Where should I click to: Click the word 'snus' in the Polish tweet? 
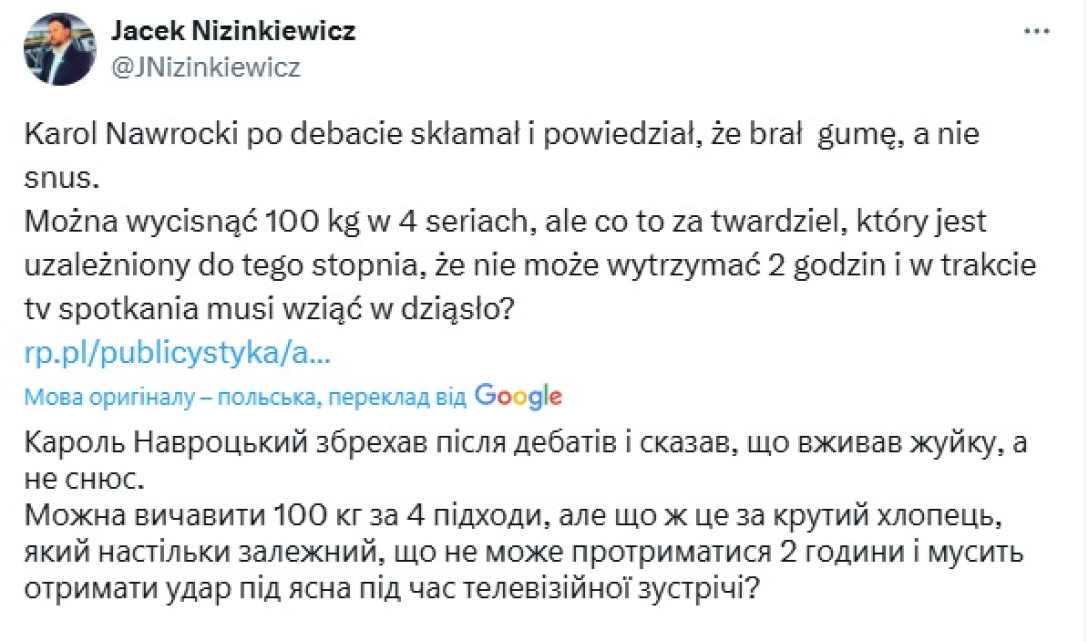58,176
